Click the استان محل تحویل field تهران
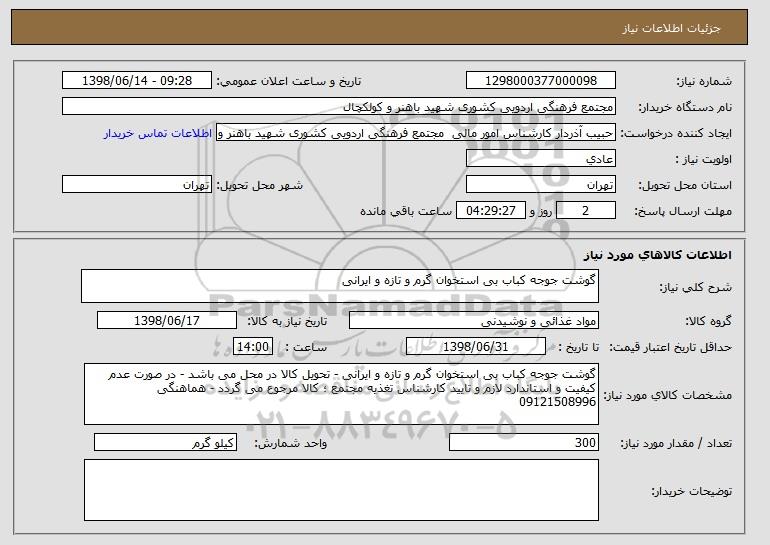 (x=541, y=185)
